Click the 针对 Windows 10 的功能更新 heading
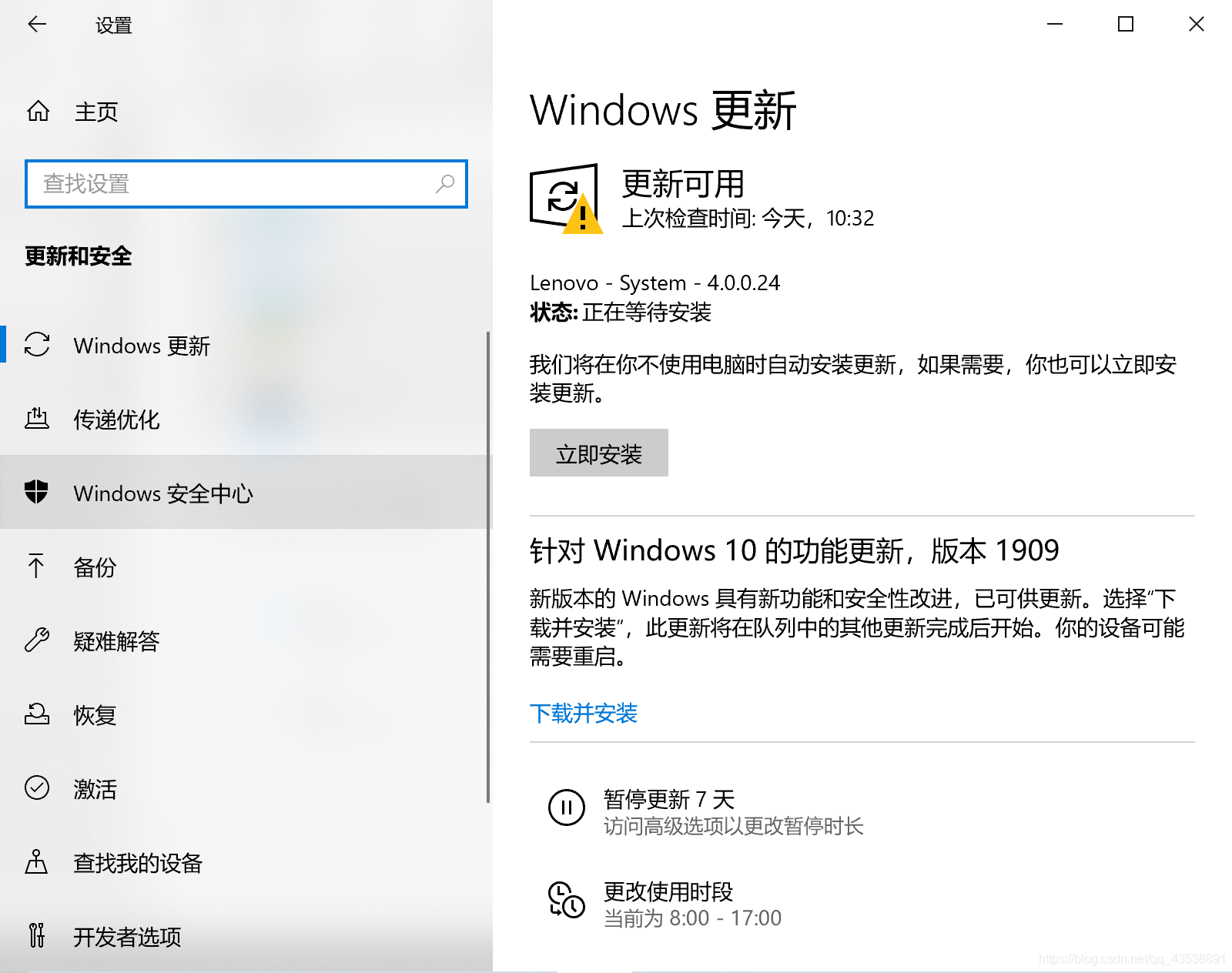Viewport: 1232px width, 973px height. [795, 550]
